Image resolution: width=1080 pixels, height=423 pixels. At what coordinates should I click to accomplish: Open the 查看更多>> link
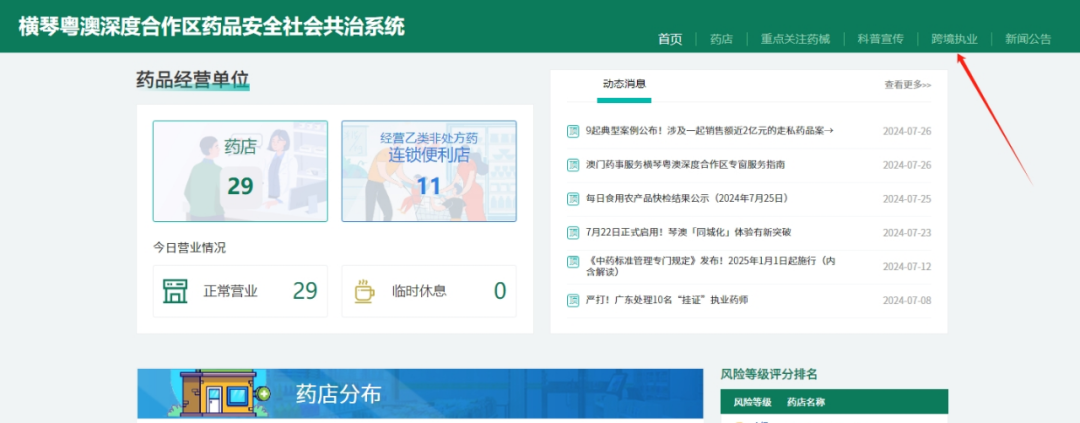click(x=908, y=85)
